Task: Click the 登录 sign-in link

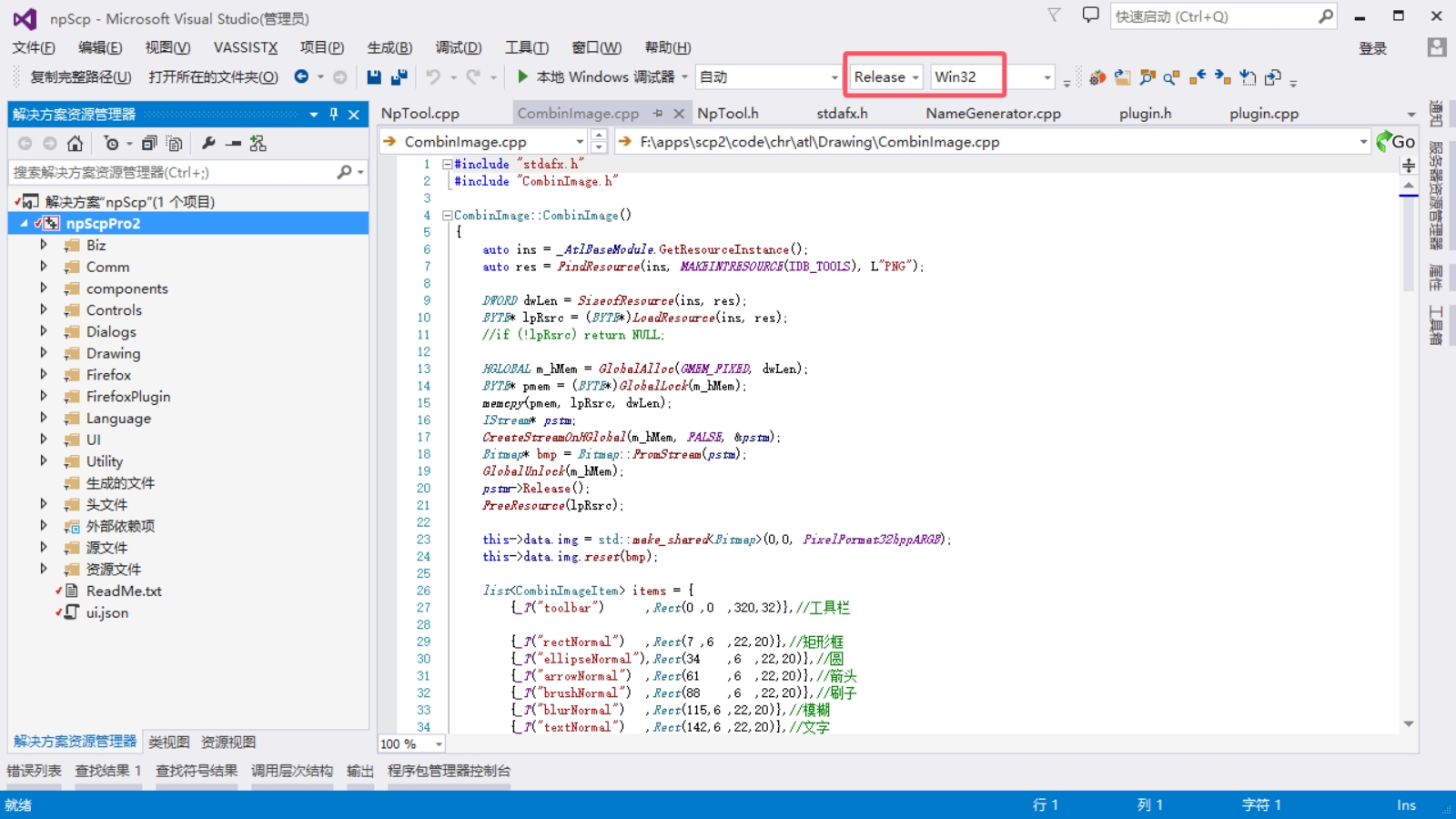Action: 1372,48
